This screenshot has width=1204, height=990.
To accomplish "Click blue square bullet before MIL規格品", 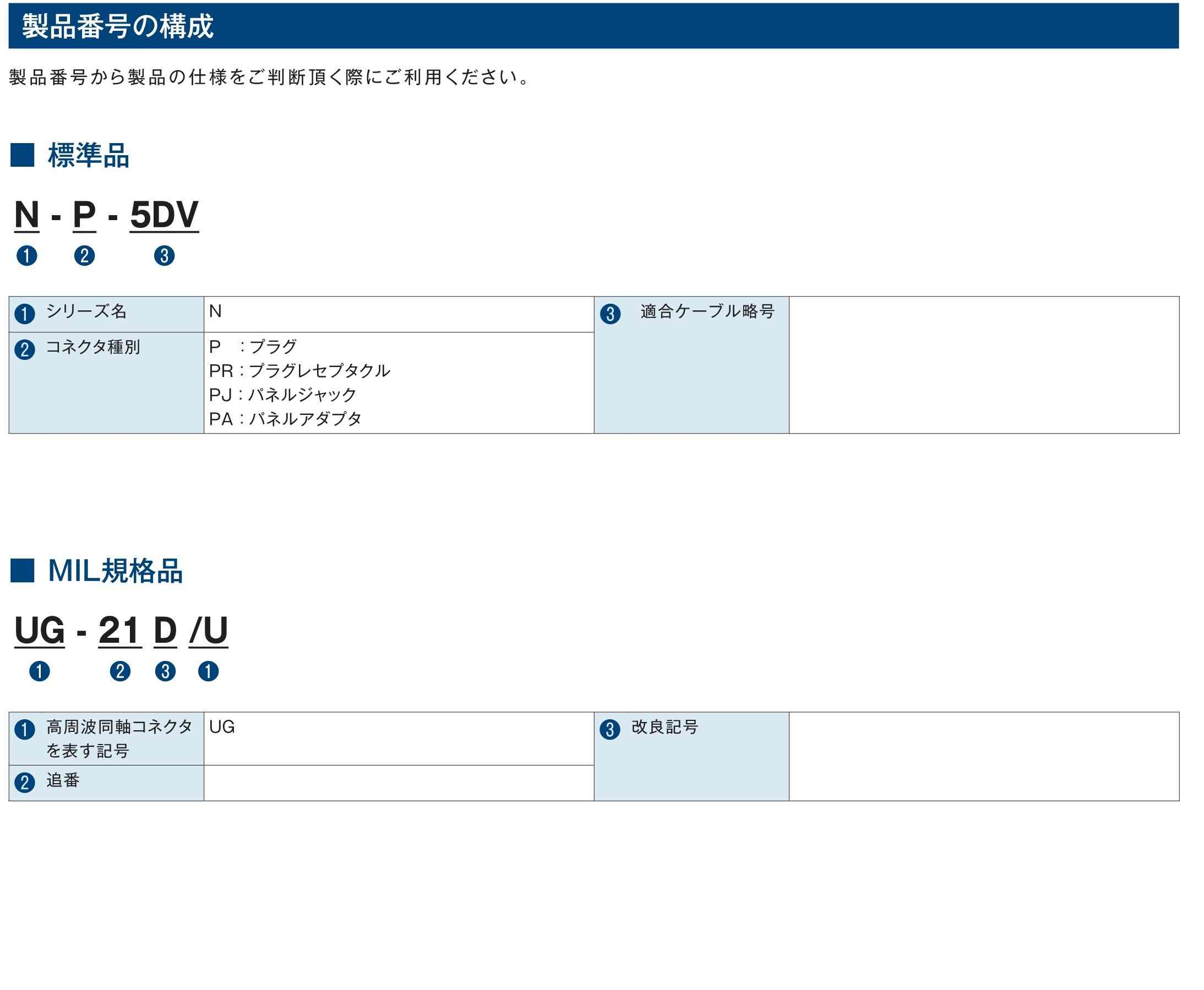I will pos(22,571).
